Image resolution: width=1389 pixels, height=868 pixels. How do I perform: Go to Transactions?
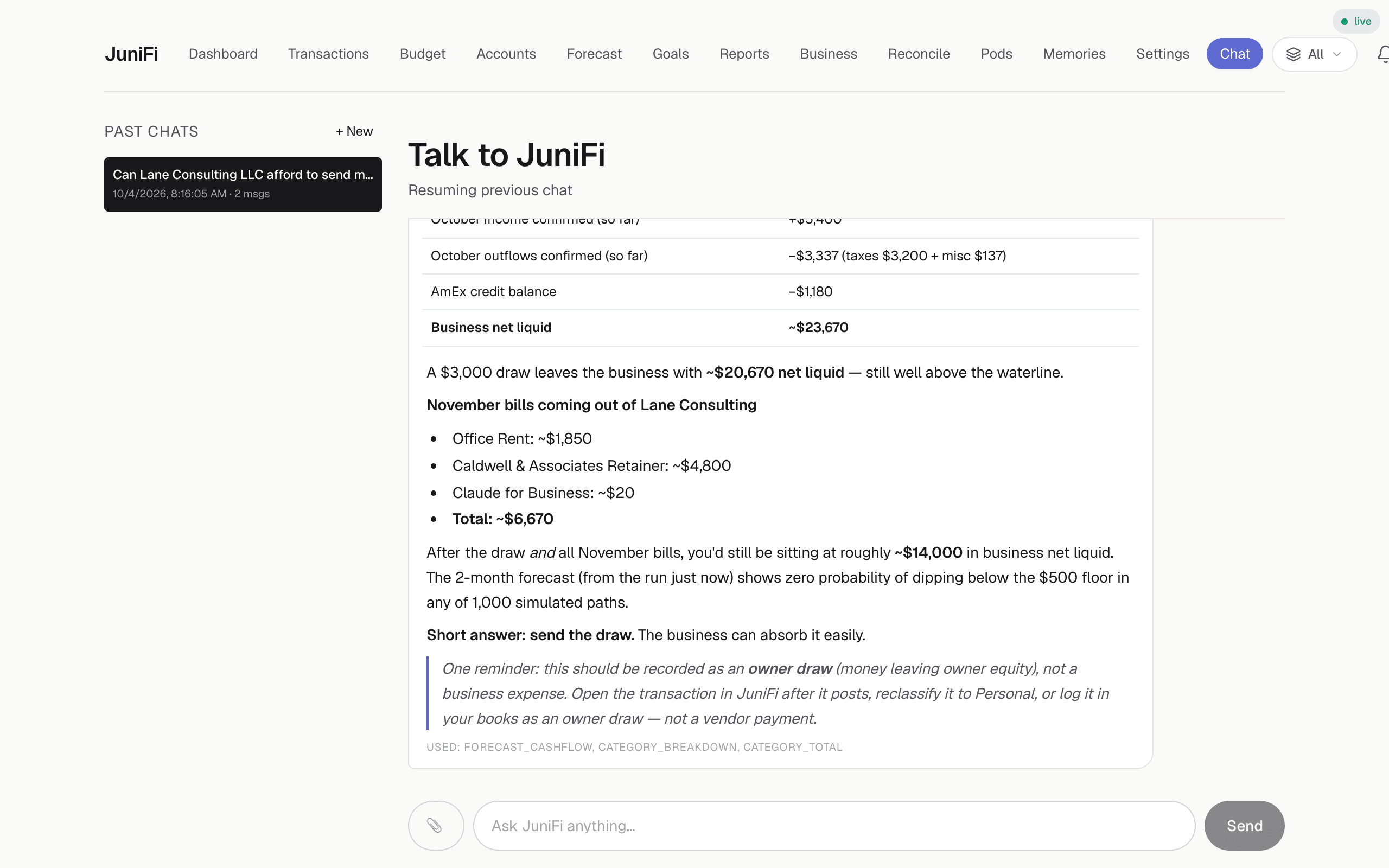click(x=328, y=54)
